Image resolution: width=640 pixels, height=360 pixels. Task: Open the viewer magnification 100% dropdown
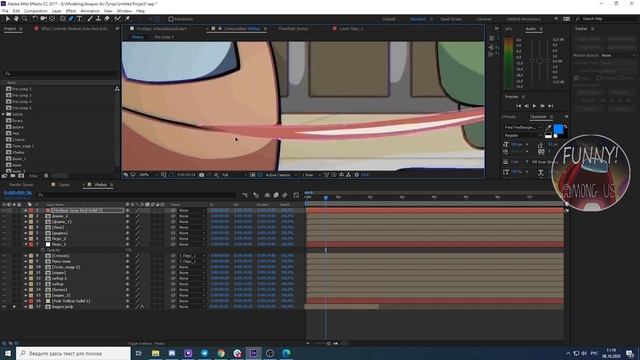point(147,175)
